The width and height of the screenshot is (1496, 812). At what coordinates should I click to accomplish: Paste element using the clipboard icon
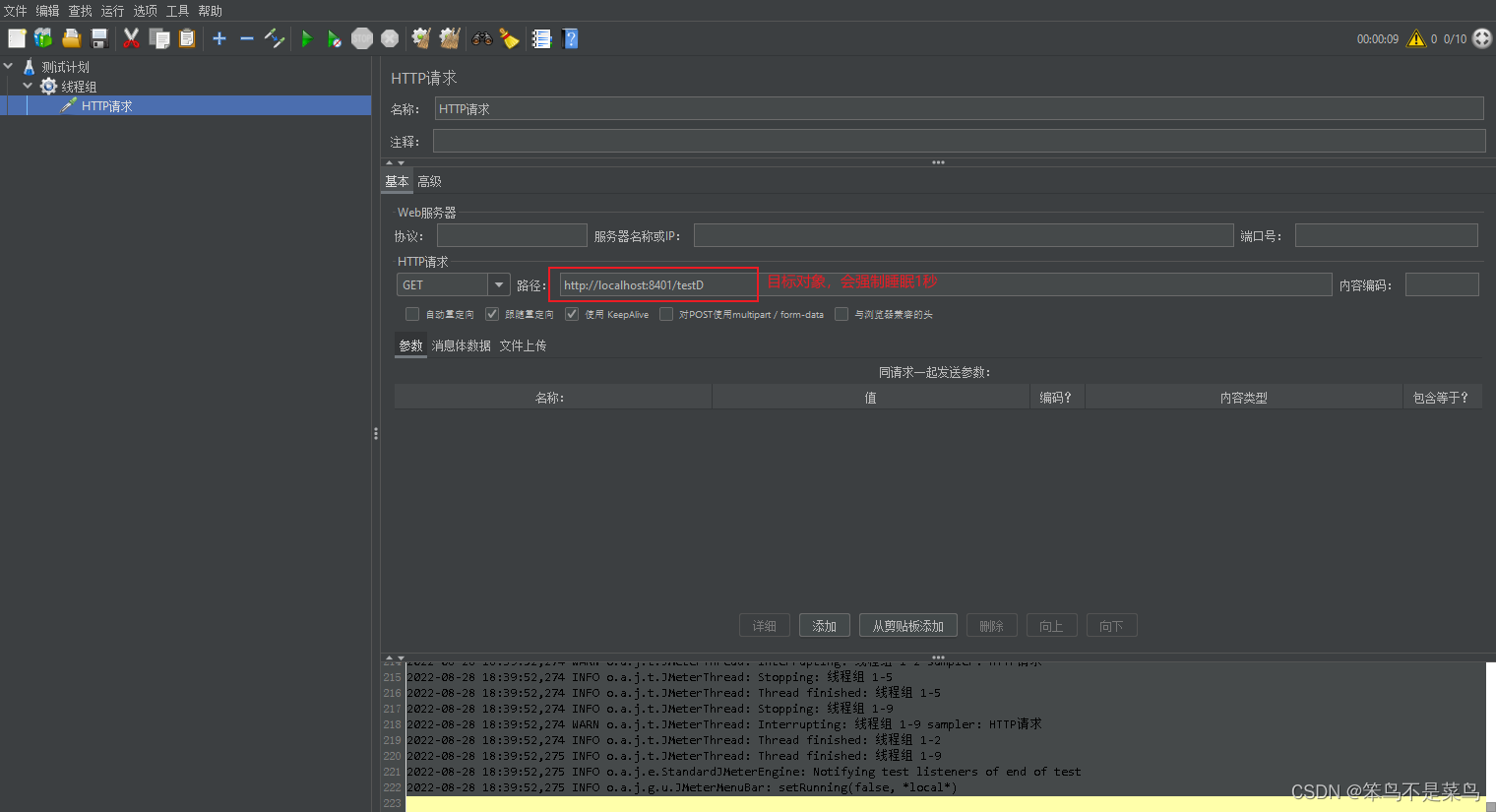coord(187,38)
